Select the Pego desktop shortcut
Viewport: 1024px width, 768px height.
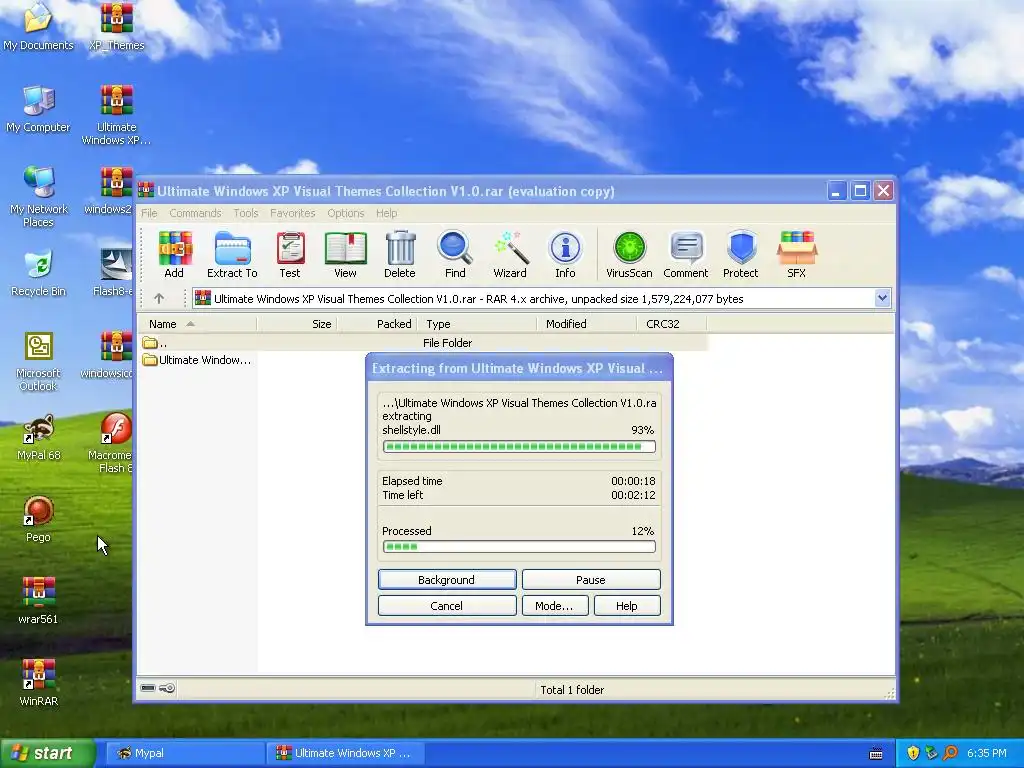tap(39, 519)
